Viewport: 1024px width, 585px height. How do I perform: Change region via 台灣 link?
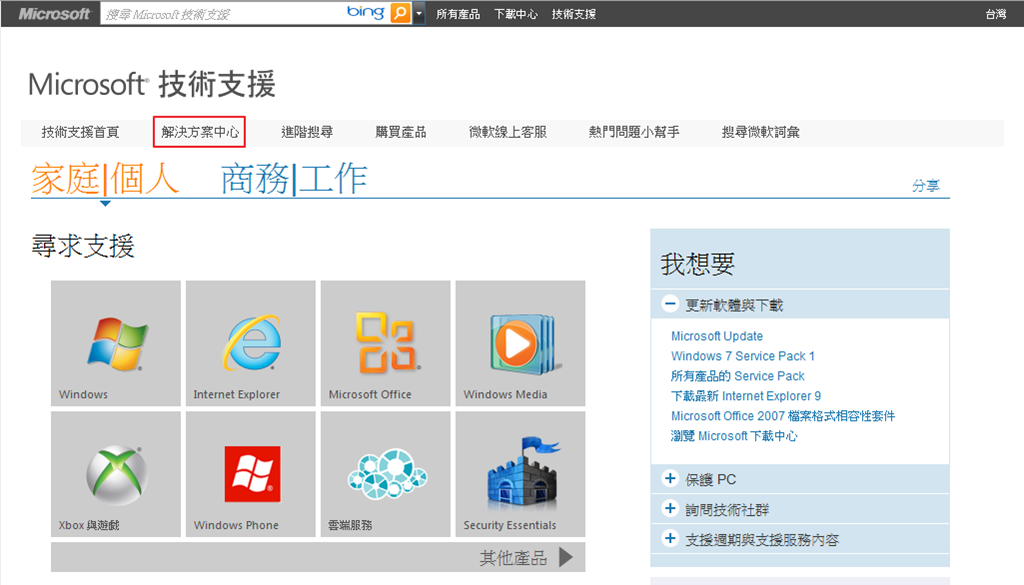click(996, 14)
